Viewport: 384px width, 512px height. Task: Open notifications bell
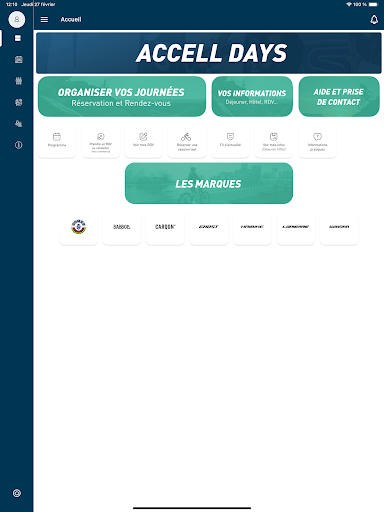pos(374,20)
